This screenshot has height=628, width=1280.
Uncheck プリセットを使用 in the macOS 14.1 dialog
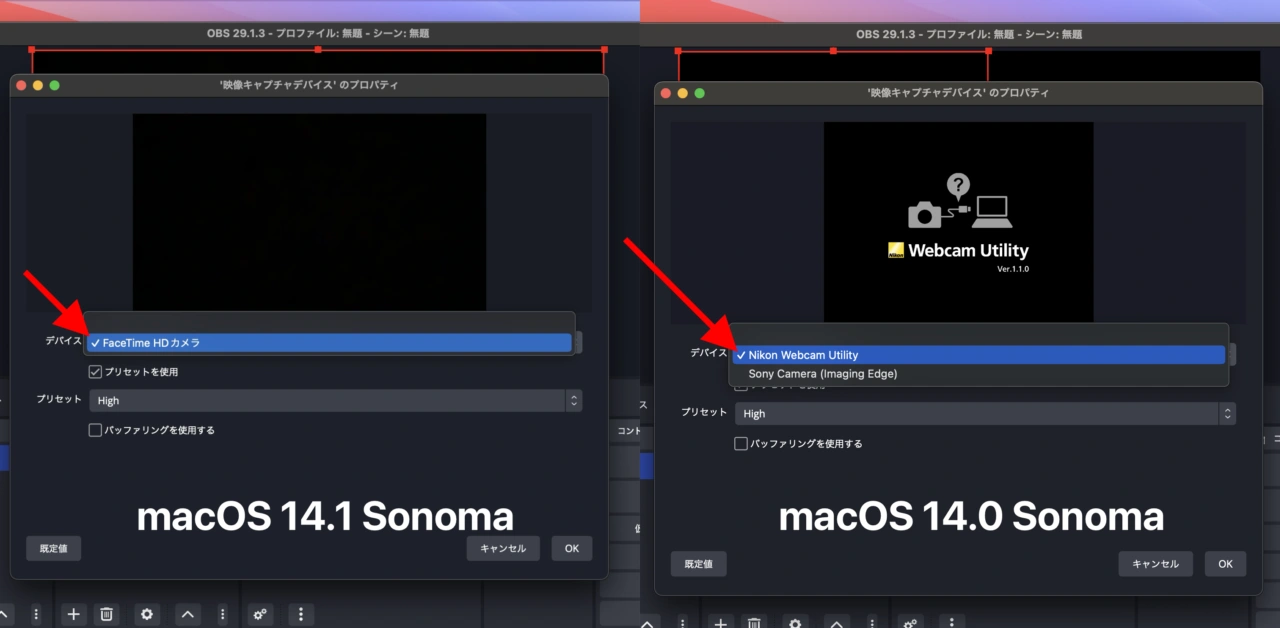[x=95, y=372]
